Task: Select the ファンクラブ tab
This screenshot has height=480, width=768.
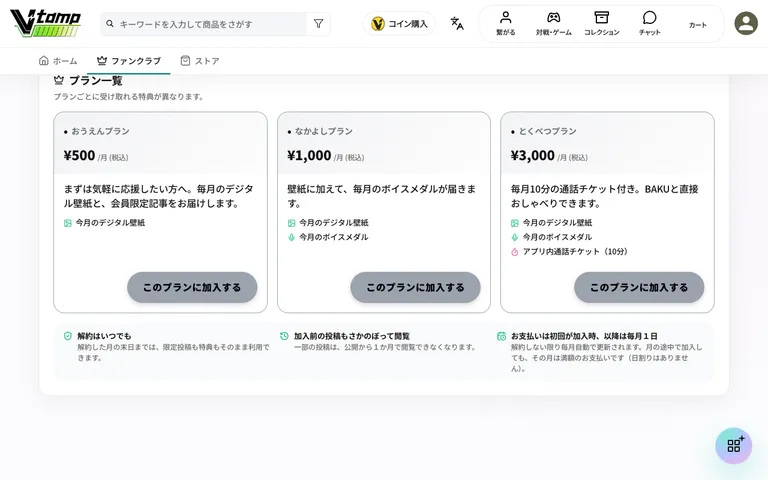Action: click(x=129, y=61)
